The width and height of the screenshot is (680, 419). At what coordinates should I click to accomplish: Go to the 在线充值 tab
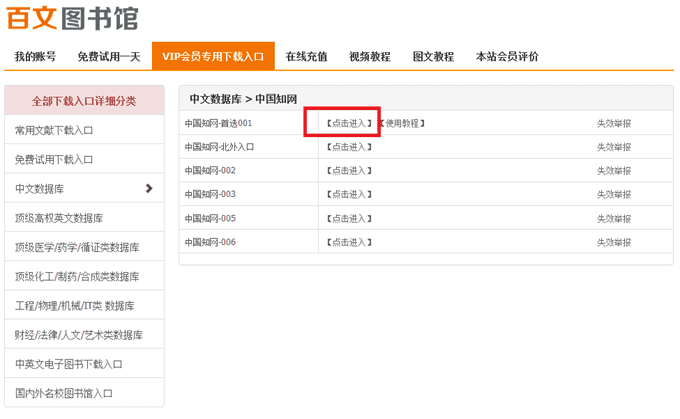pos(306,56)
